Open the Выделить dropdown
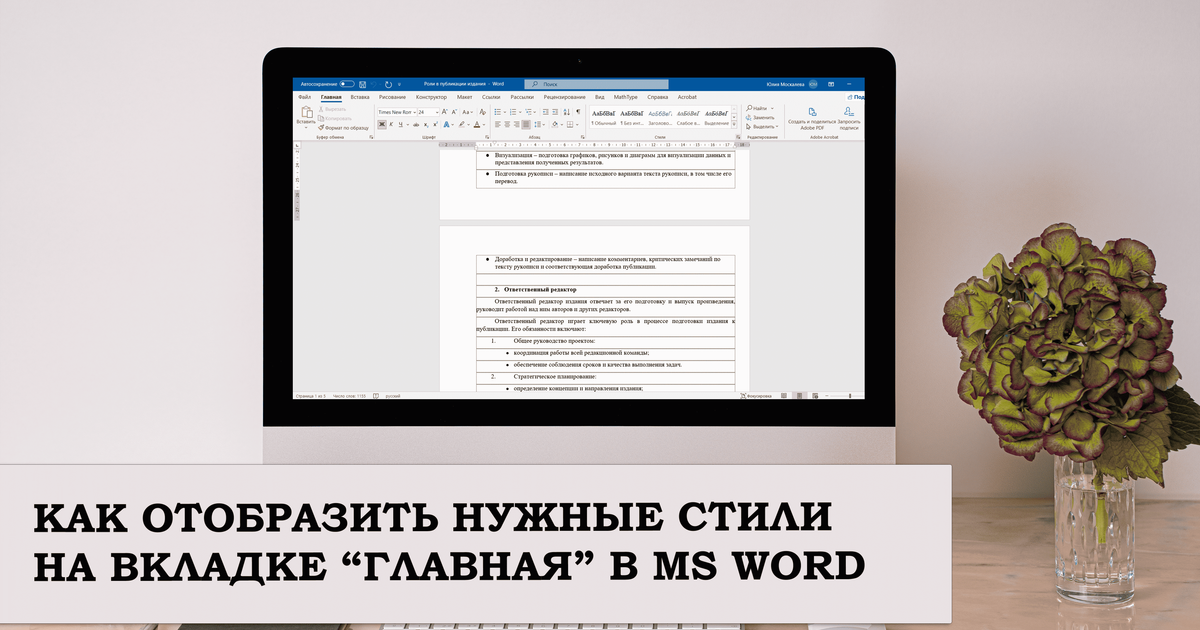Viewport: 1200px width, 630px height. pyautogui.click(x=762, y=127)
